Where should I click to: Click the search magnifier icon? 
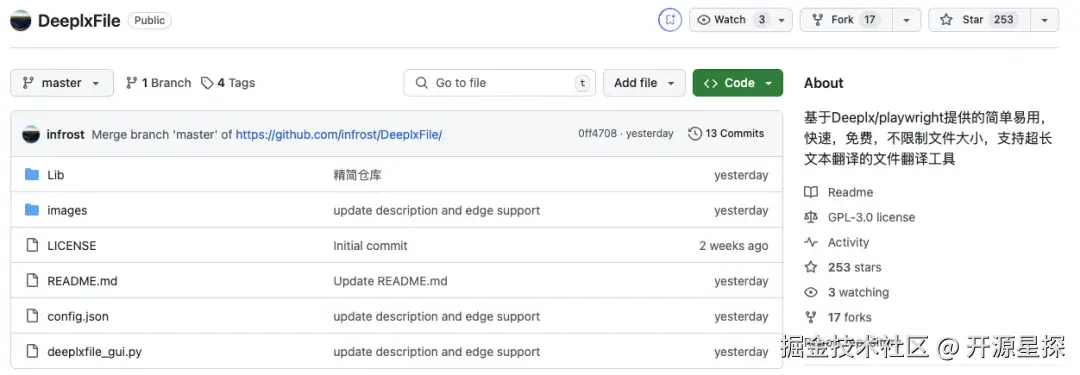point(422,83)
